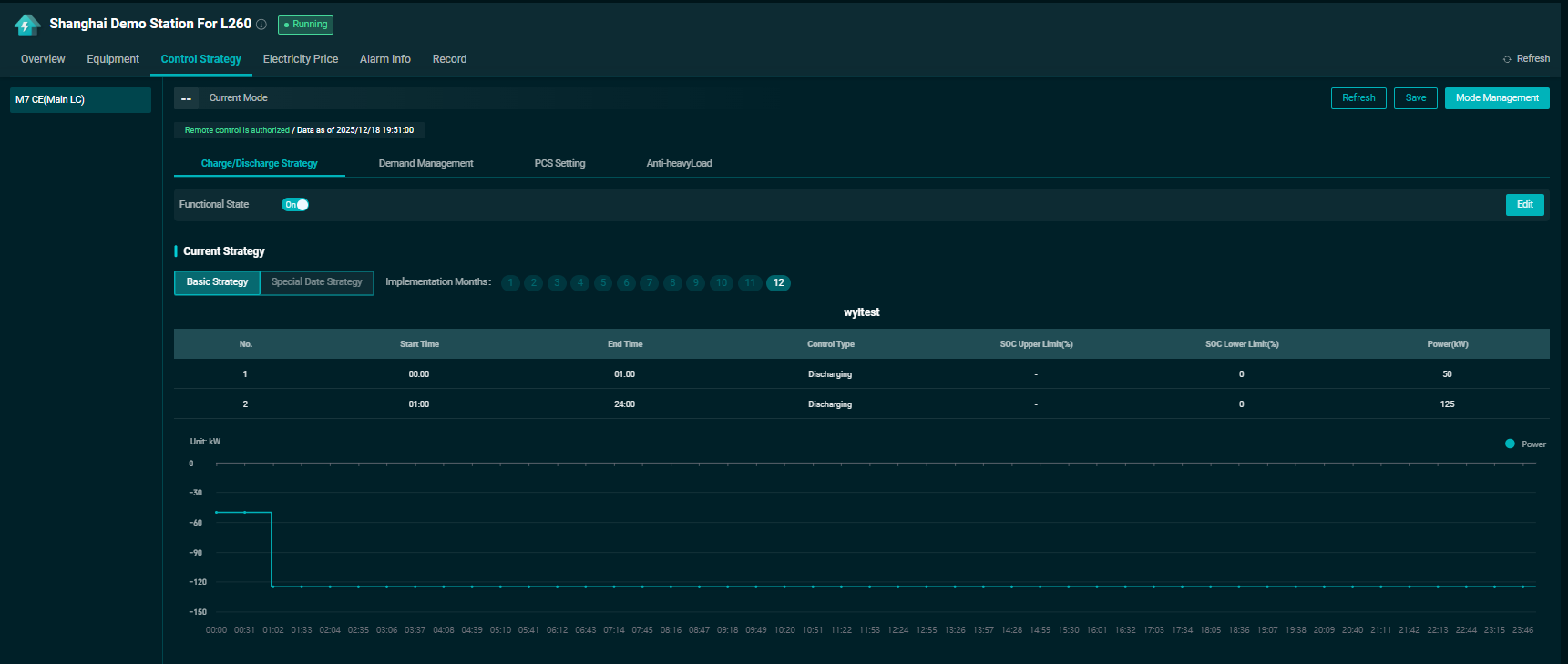Select implementation month 1 badge

coord(510,283)
